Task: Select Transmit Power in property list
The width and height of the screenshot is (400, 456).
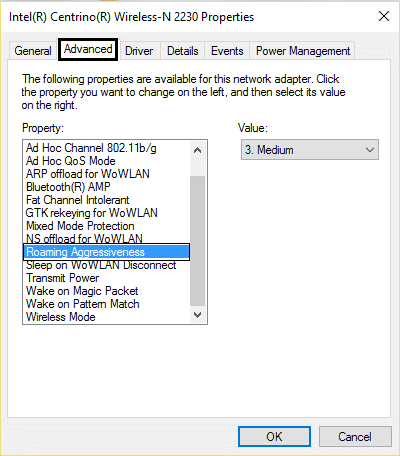Action: pyautogui.click(x=62, y=278)
